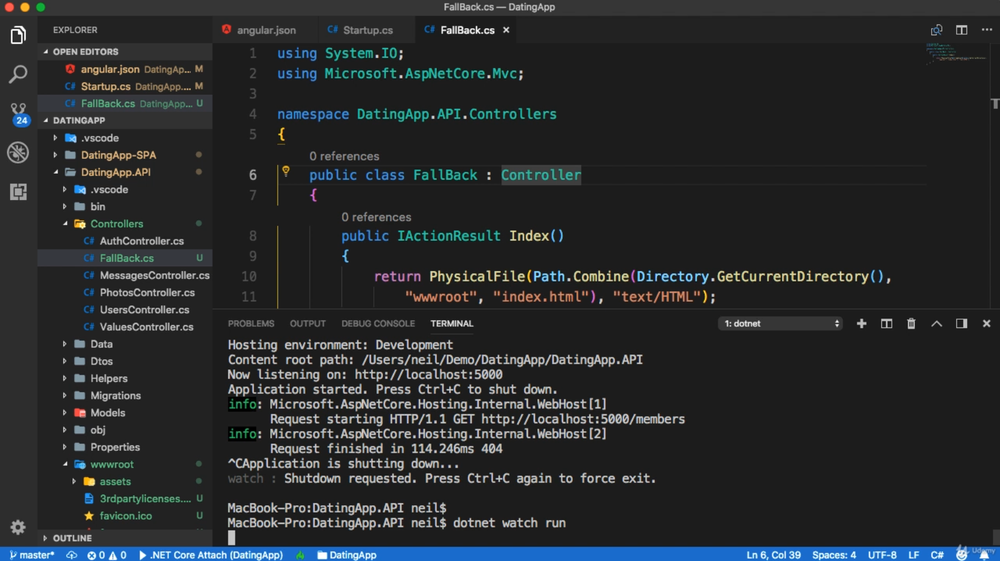Switch to the Startup.cs tab
Viewport: 1000px width, 561px height.
coord(365,30)
